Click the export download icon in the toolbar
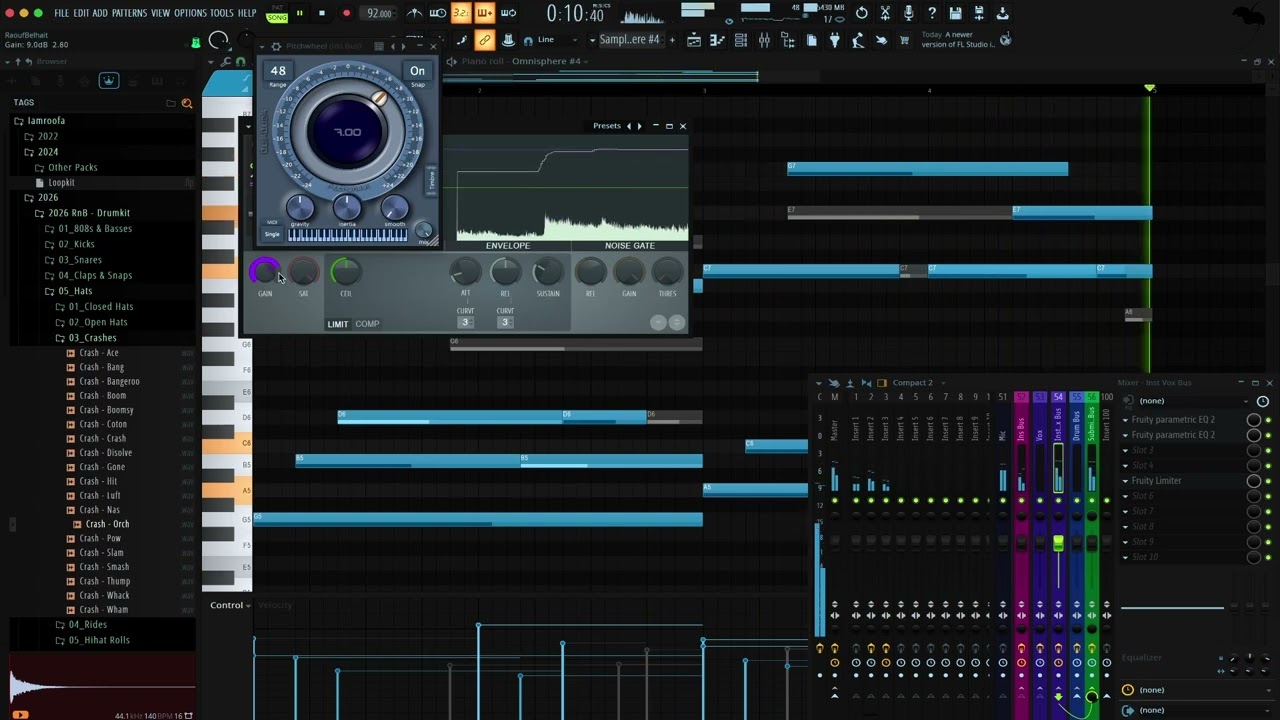 (x=1003, y=13)
